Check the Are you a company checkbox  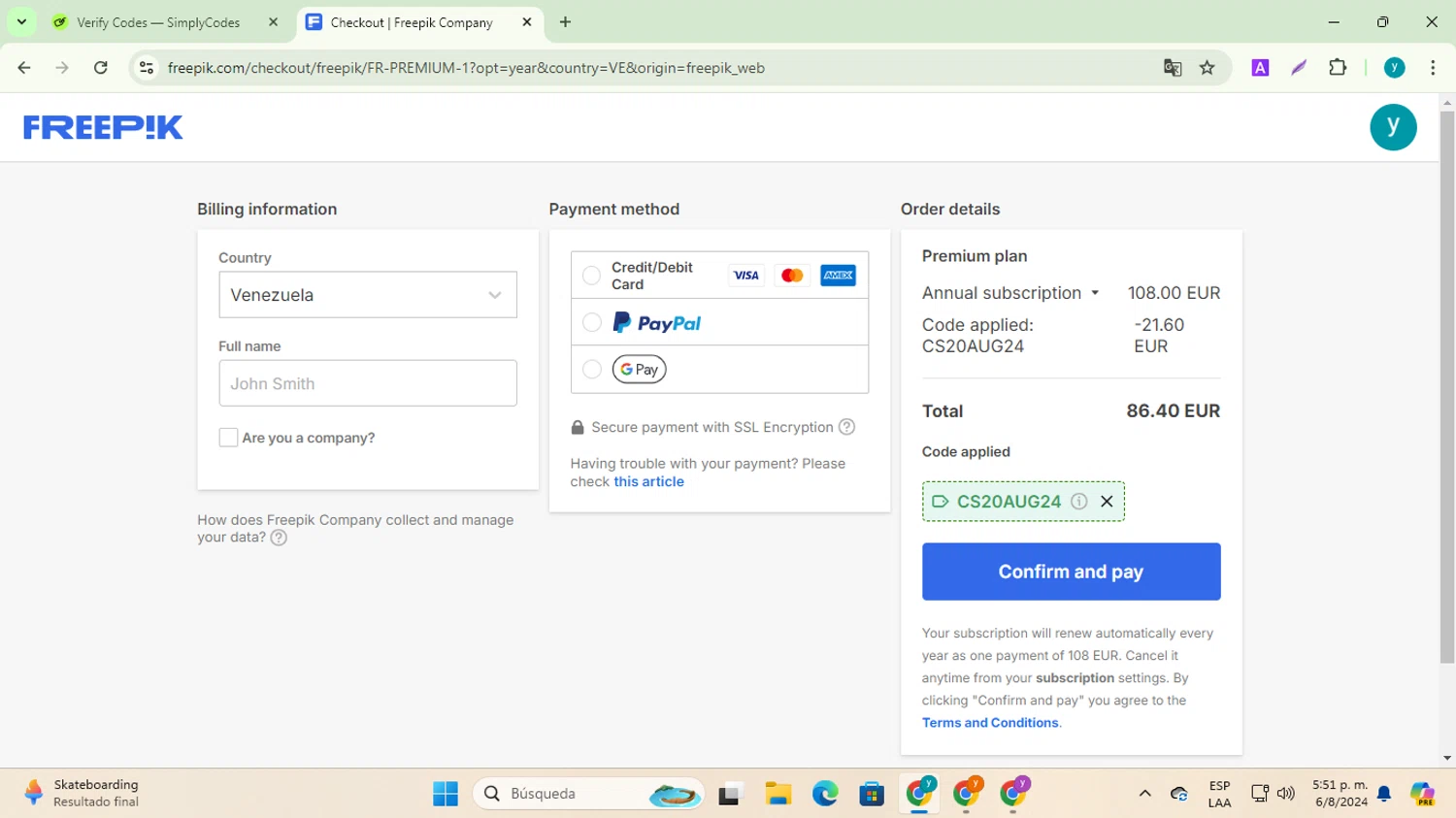[228, 438]
